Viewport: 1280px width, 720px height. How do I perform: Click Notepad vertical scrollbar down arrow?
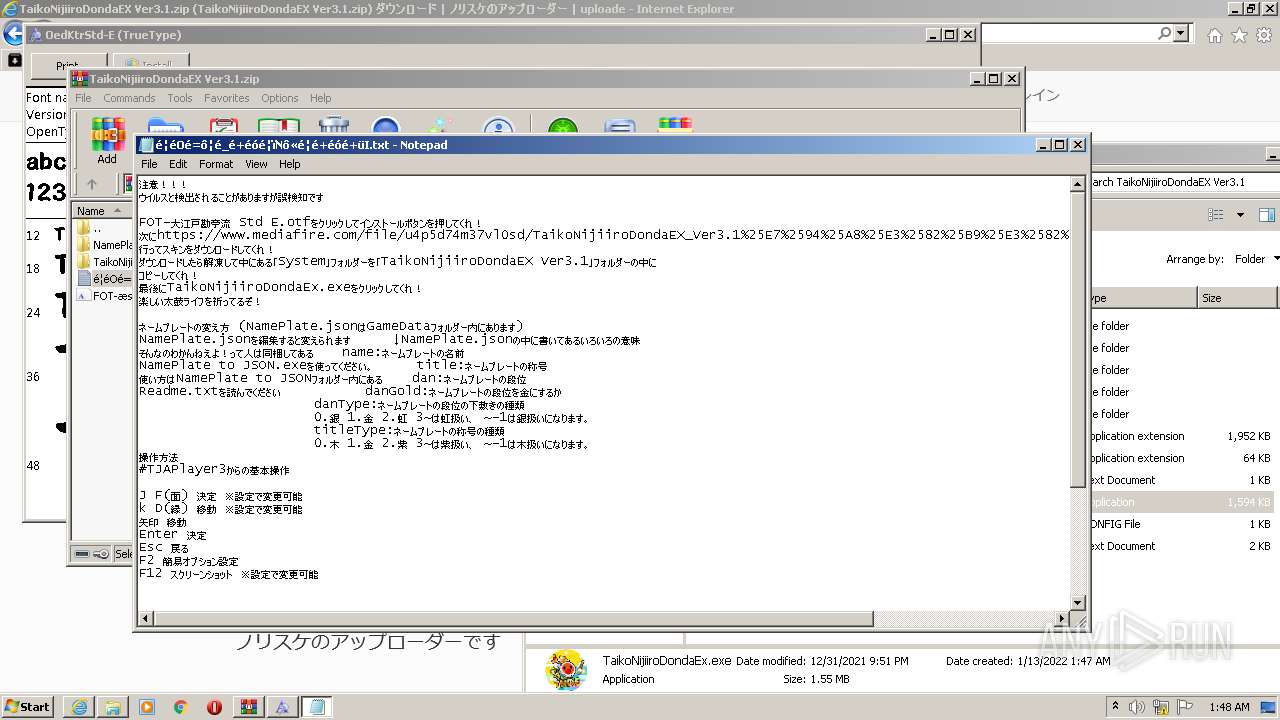tap(1078, 603)
